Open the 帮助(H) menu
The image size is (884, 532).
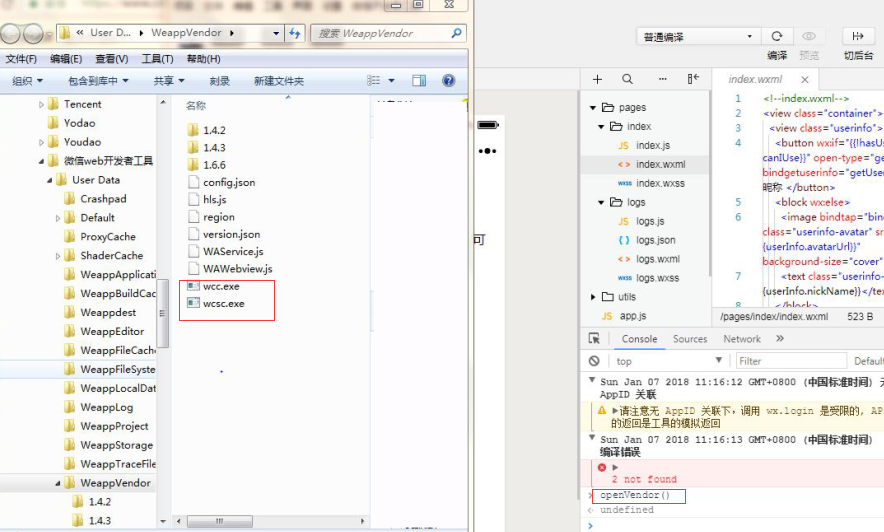(x=204, y=59)
